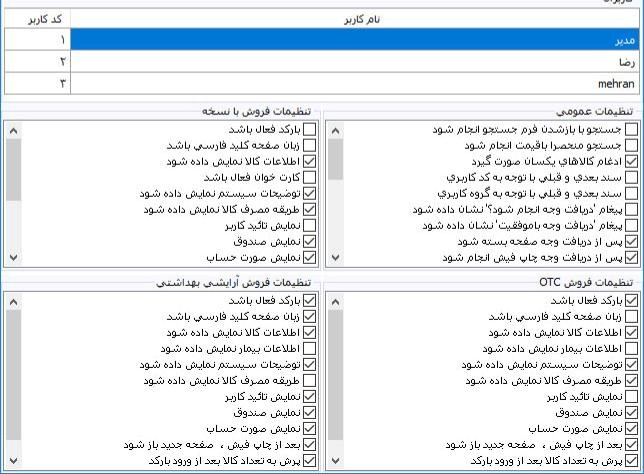Uncheck 'نمایش صورت حساب' in فروش با نسخه
The image size is (644, 474).
coord(309,258)
